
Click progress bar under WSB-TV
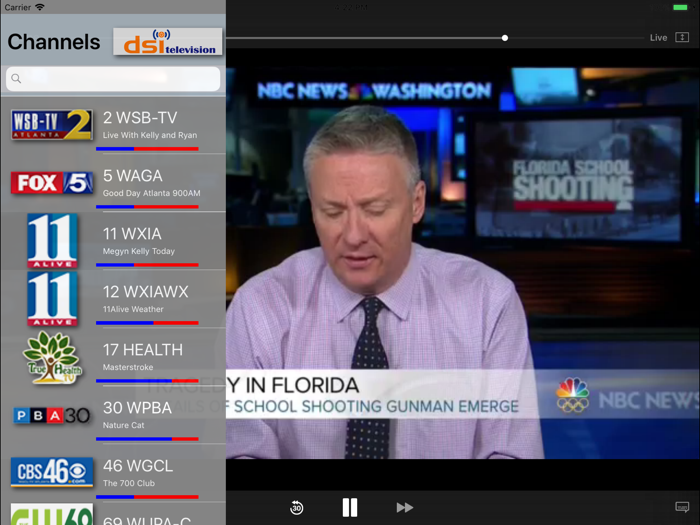click(147, 149)
